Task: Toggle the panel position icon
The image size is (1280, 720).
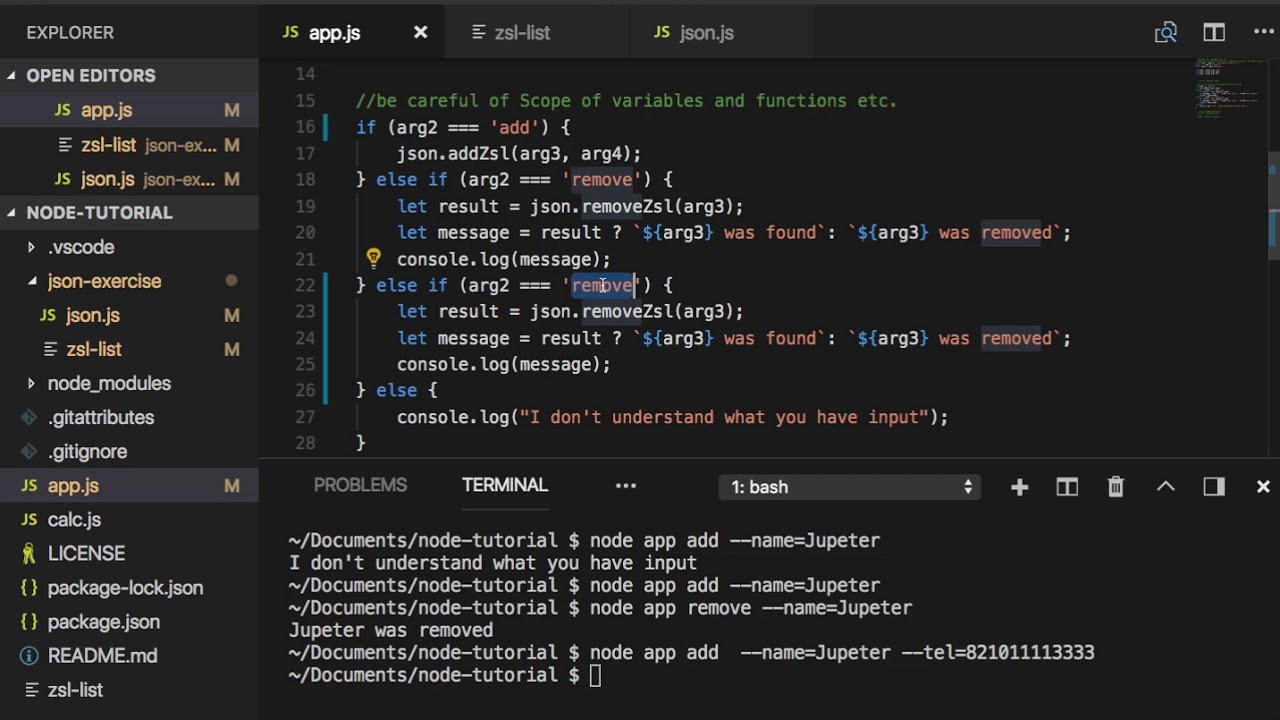Action: tap(1214, 487)
